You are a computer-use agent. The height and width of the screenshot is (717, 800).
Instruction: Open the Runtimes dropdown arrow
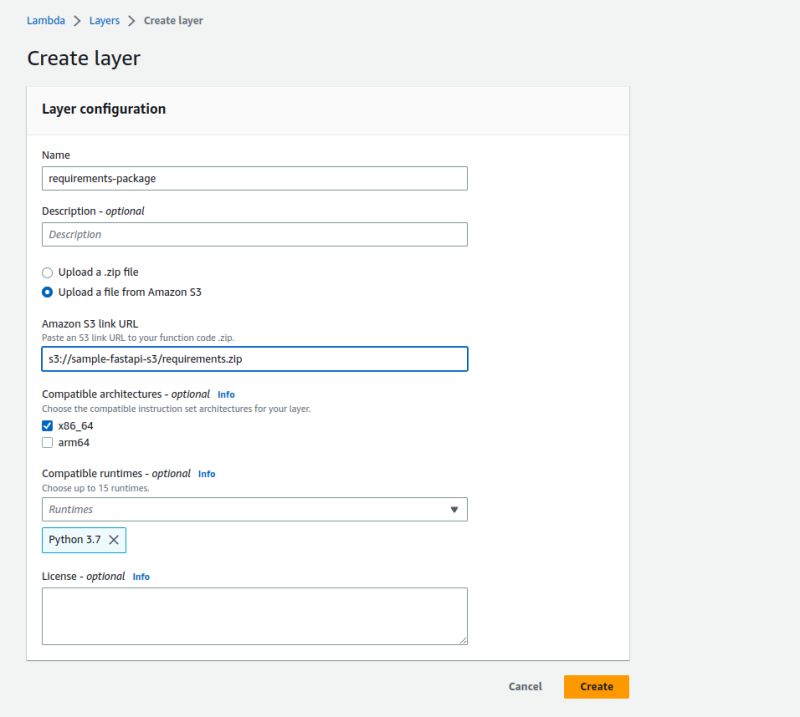(x=454, y=510)
